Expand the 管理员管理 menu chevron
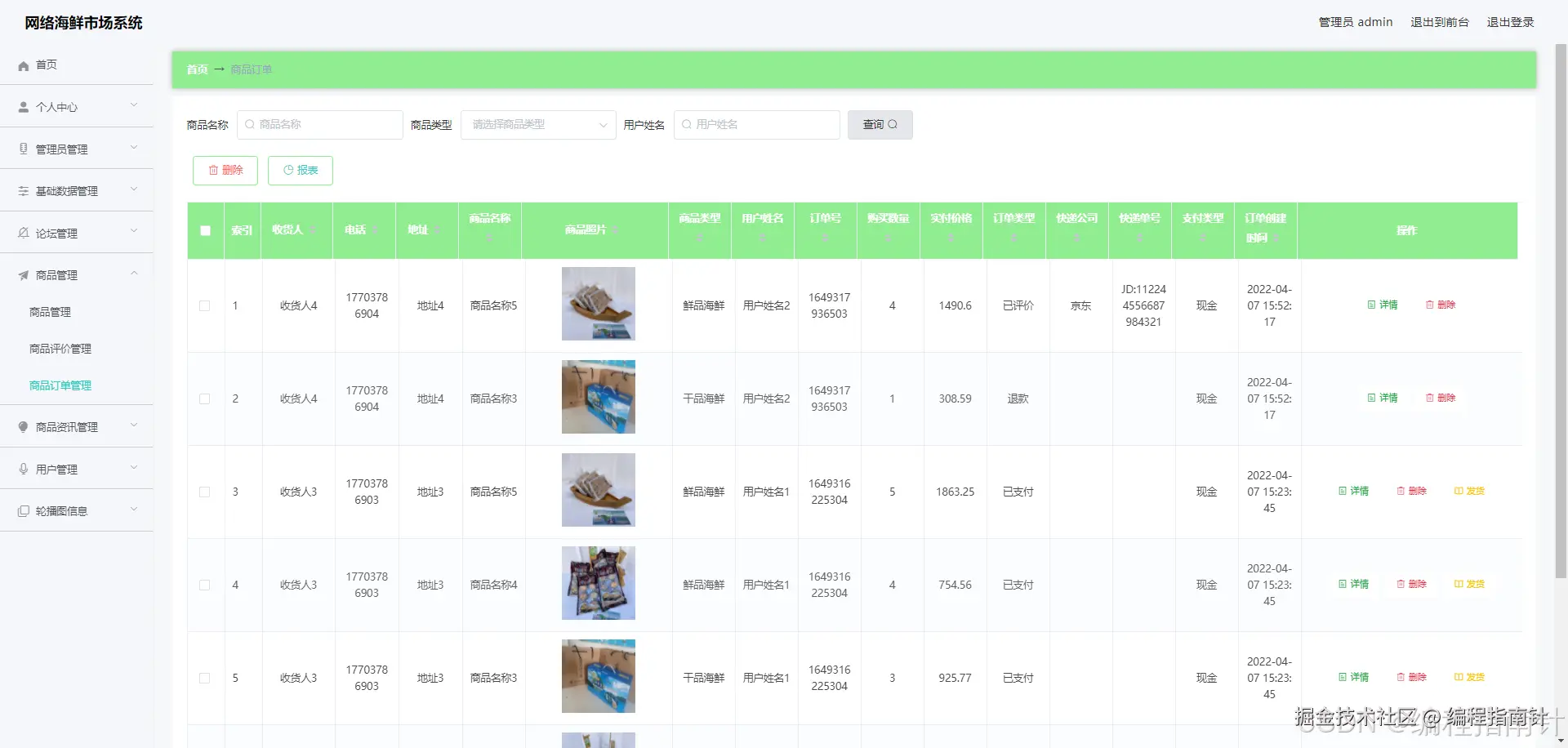 click(134, 147)
